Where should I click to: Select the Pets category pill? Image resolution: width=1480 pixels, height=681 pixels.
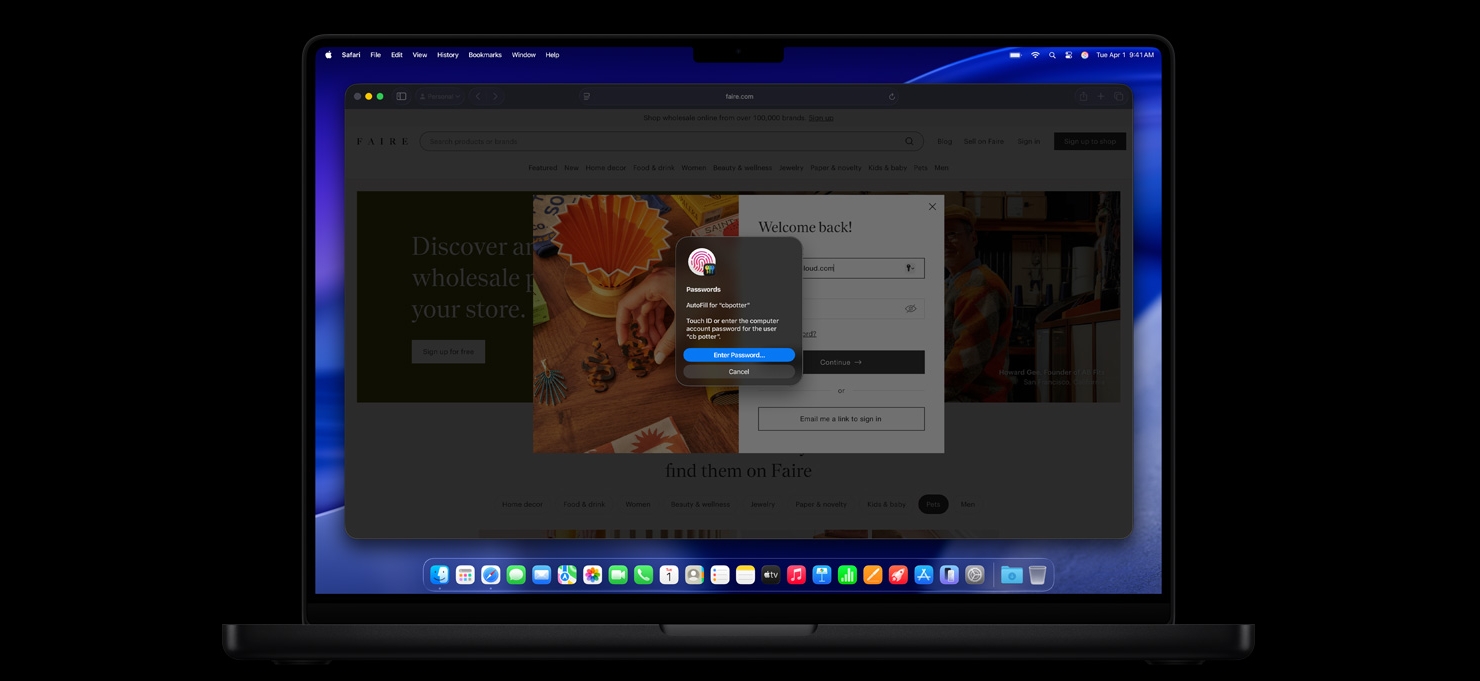point(933,504)
